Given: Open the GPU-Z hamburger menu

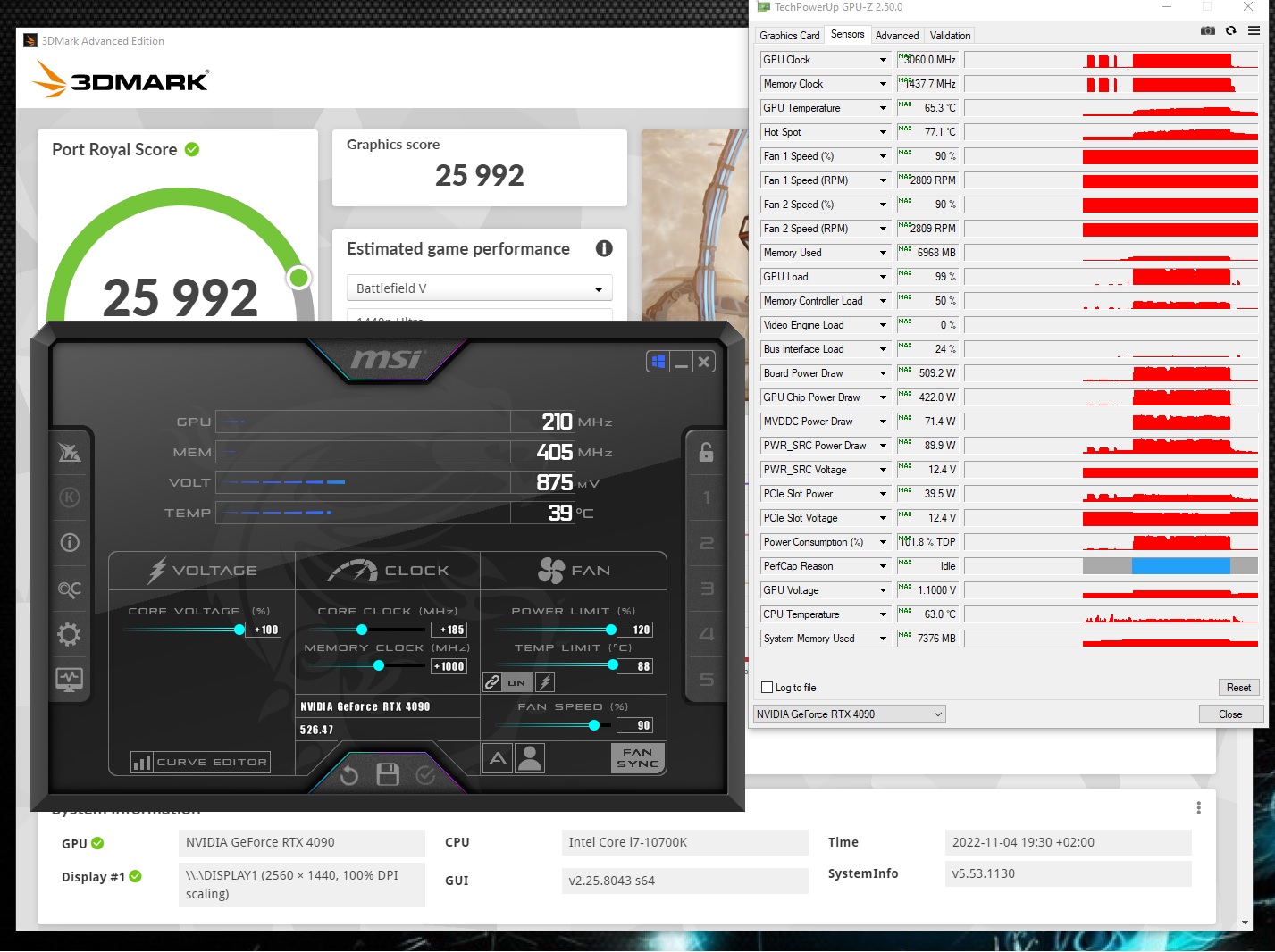Looking at the screenshot, I should tap(1254, 30).
